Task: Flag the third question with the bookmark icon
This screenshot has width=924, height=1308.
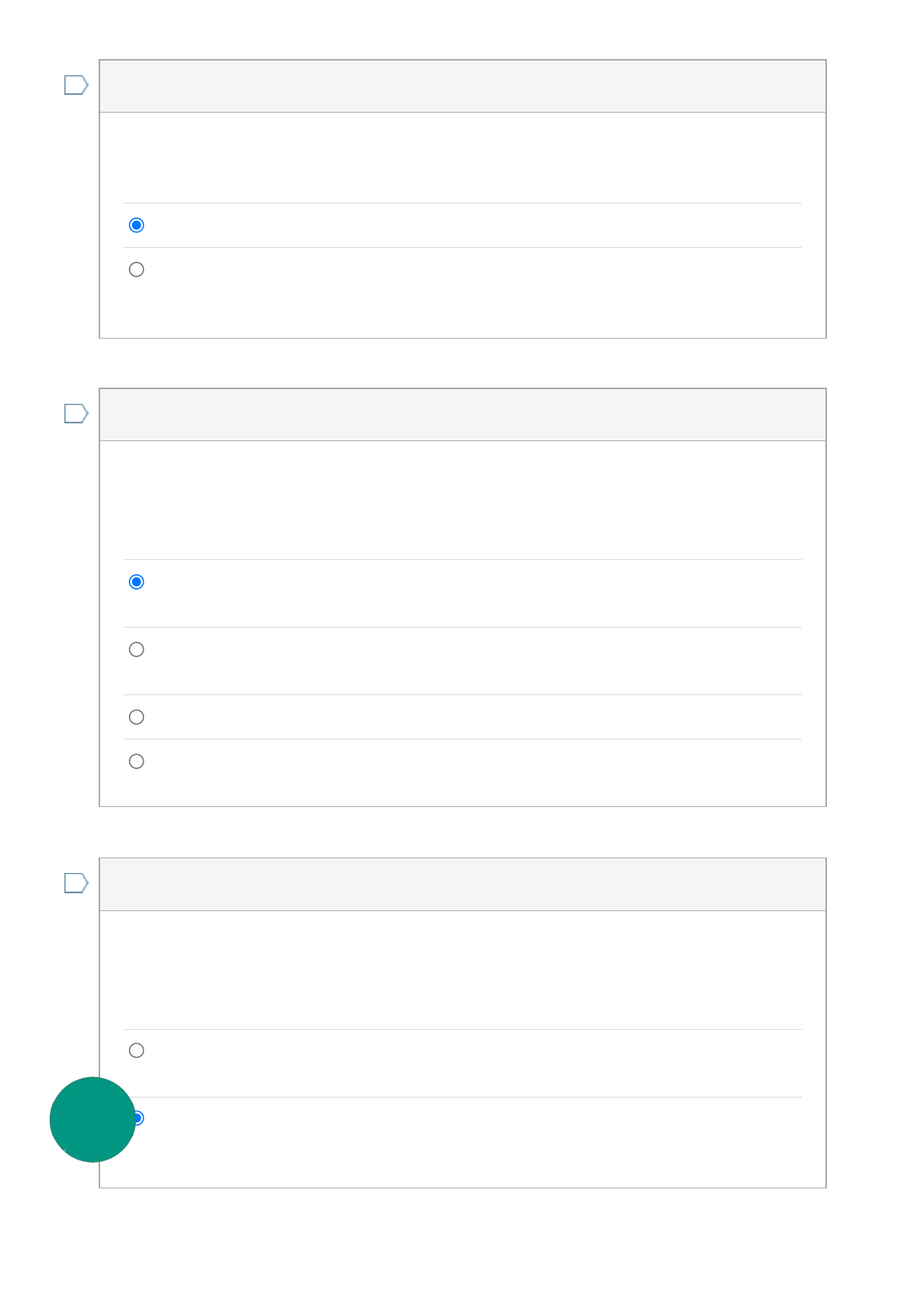Action: pos(75,883)
